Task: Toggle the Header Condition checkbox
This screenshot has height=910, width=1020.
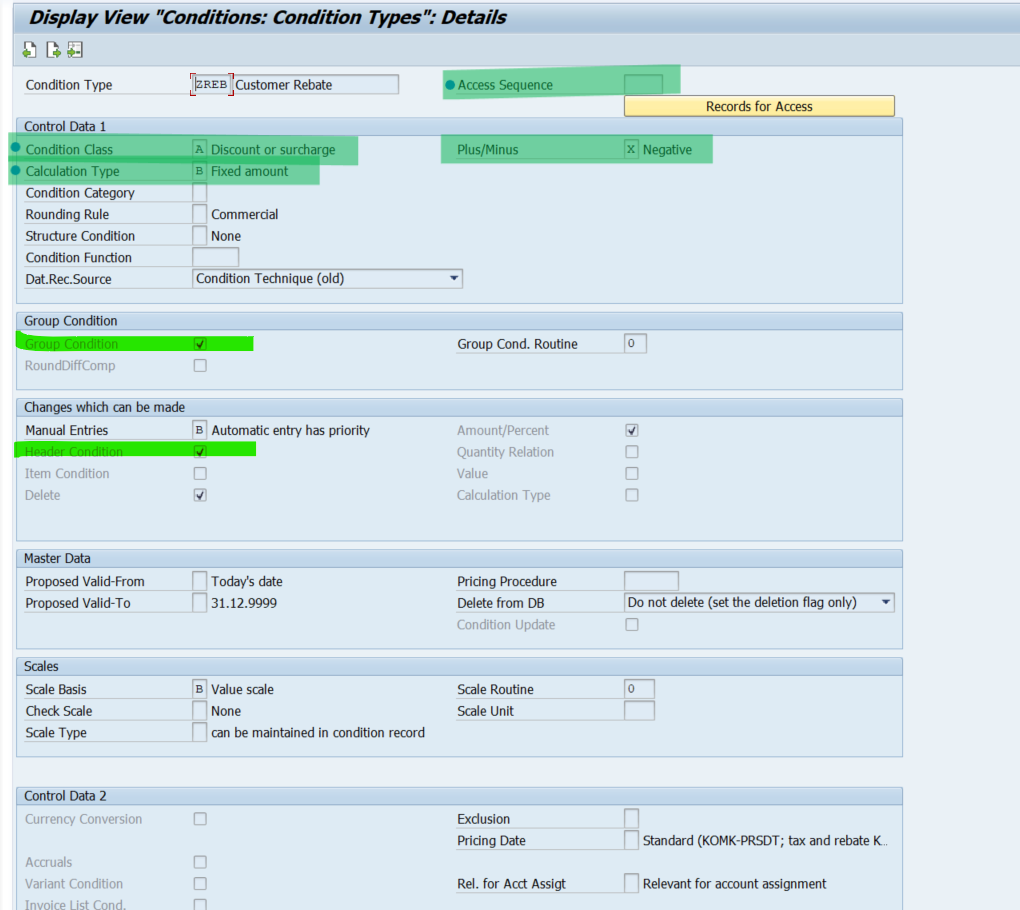Action: (x=200, y=451)
